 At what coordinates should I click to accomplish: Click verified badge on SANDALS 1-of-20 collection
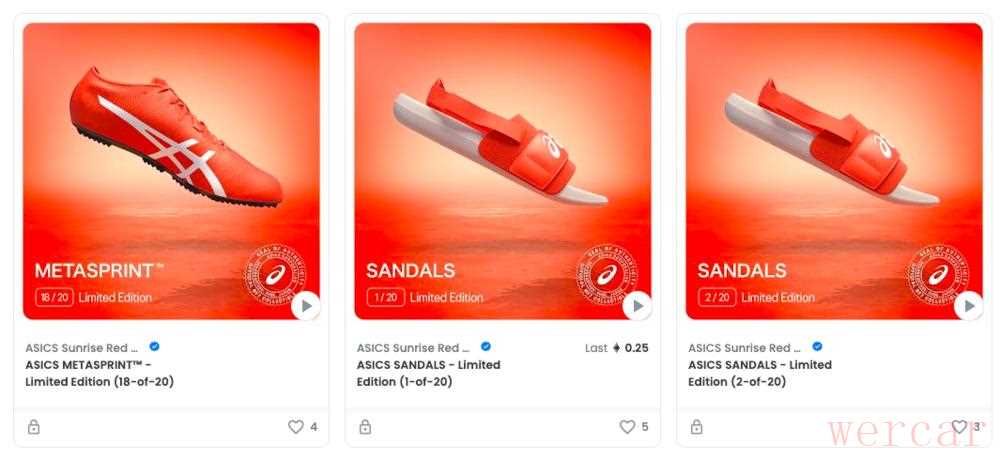point(485,347)
